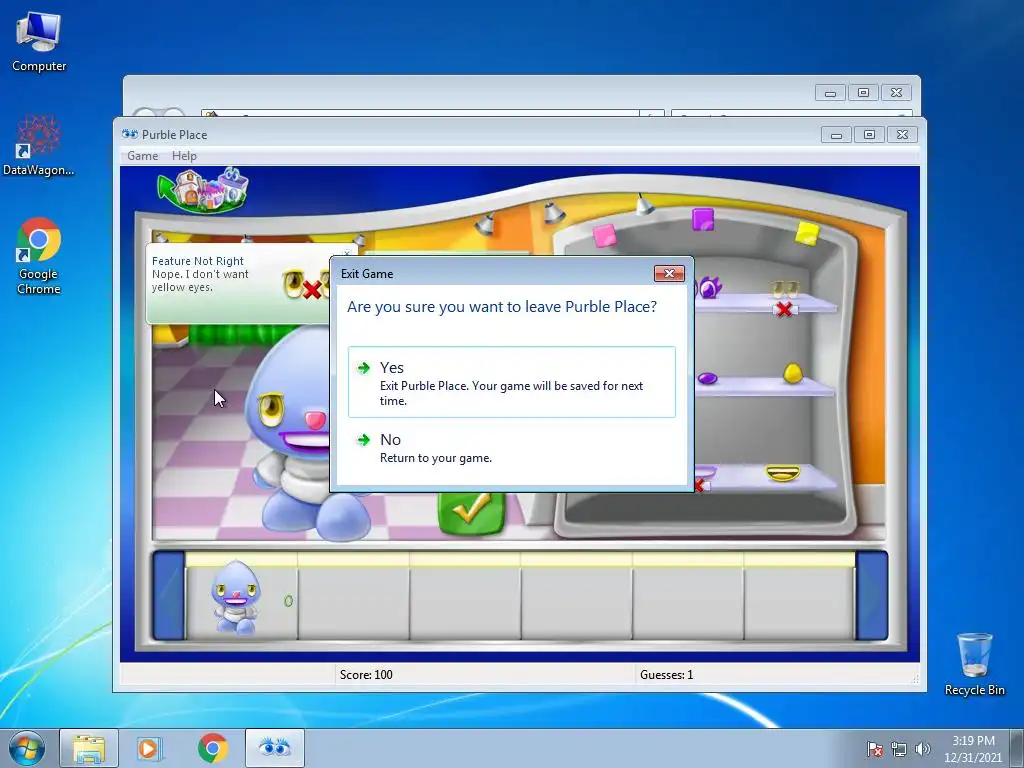Close the Feature Not Right hint bubble
This screenshot has height=768, width=1024.
pos(347,252)
